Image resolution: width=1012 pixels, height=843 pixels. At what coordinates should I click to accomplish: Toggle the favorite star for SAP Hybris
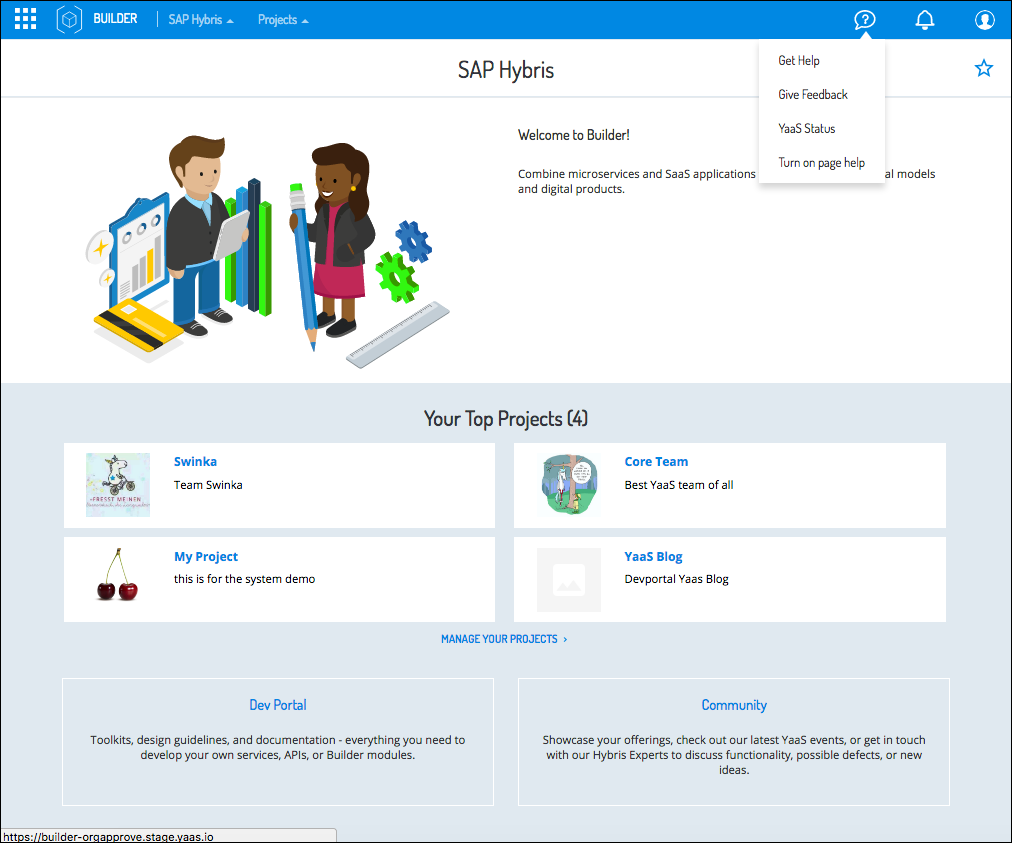point(983,68)
